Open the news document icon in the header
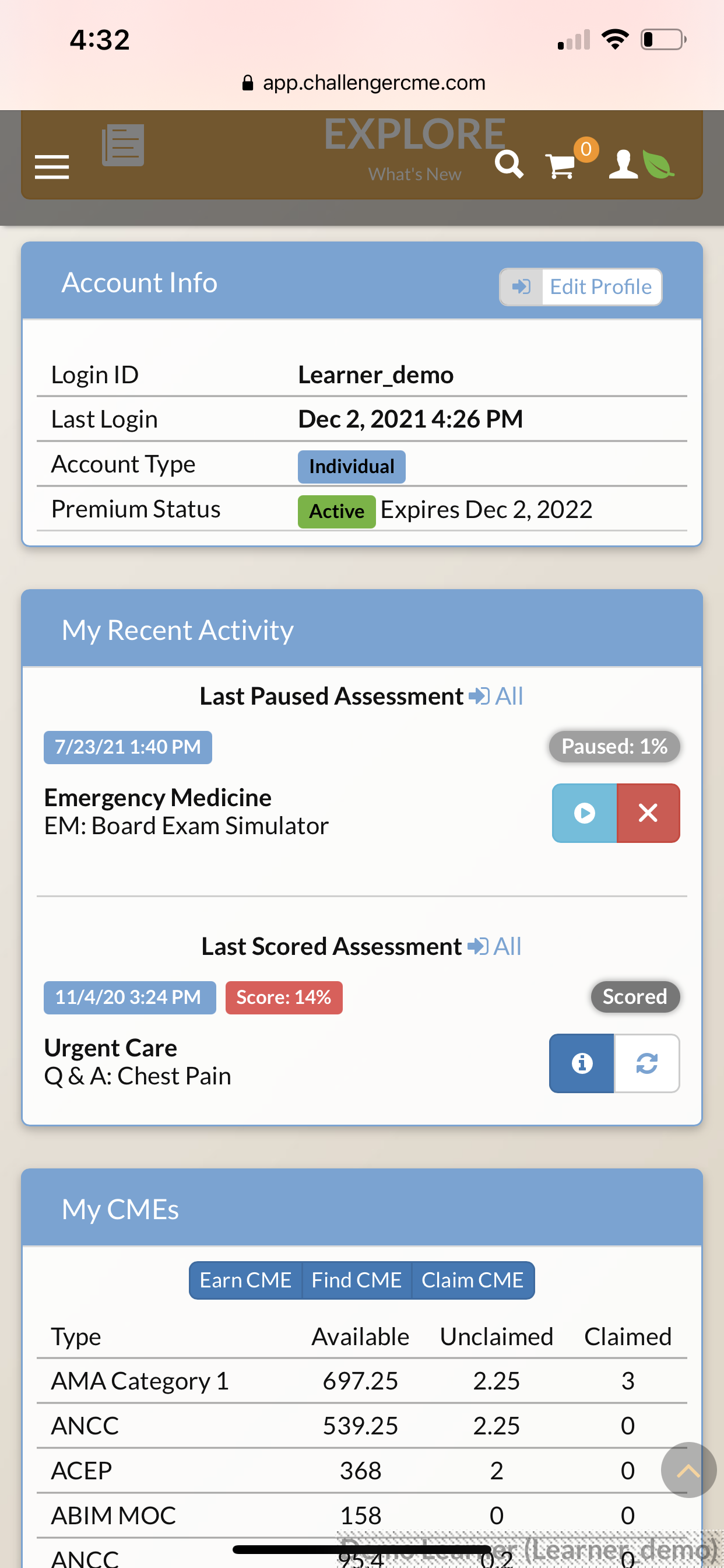This screenshot has height=1568, width=724. pyautogui.click(x=123, y=145)
